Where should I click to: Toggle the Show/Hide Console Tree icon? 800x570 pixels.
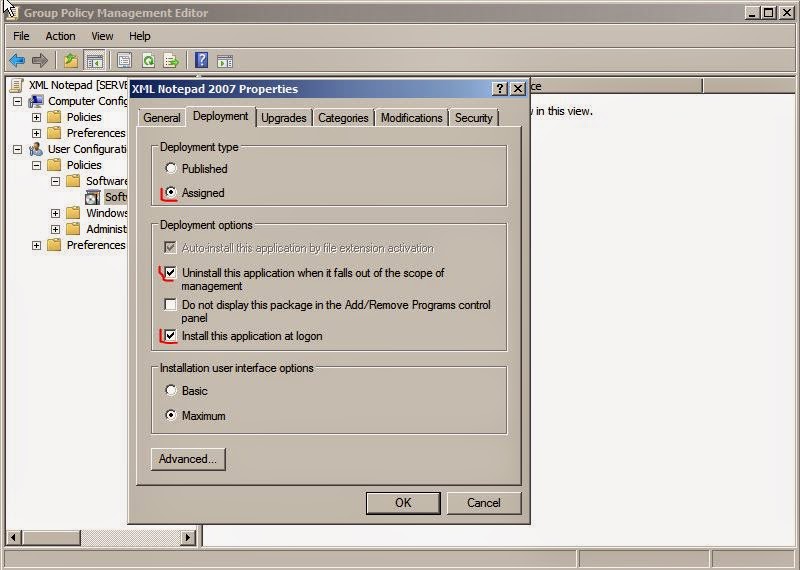[x=94, y=61]
